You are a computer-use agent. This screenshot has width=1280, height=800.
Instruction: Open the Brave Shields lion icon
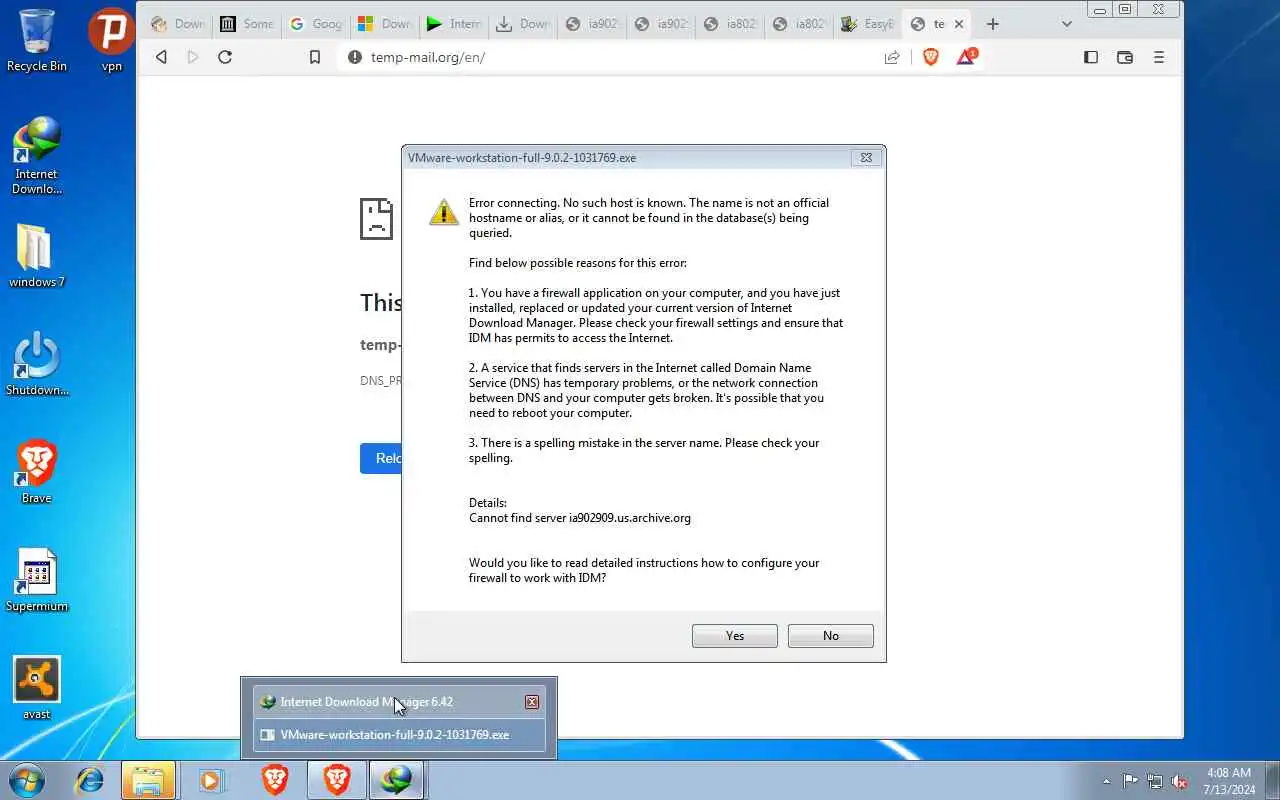[x=931, y=57]
